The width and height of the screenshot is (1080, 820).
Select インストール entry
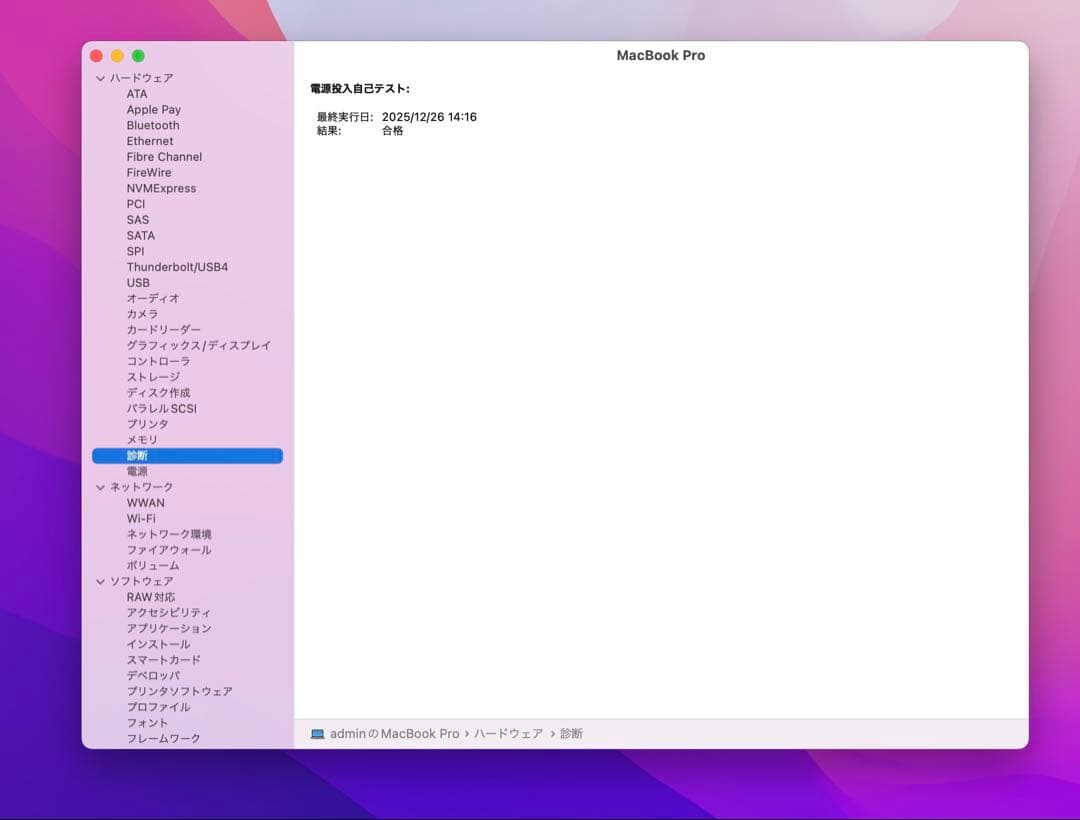coord(158,644)
